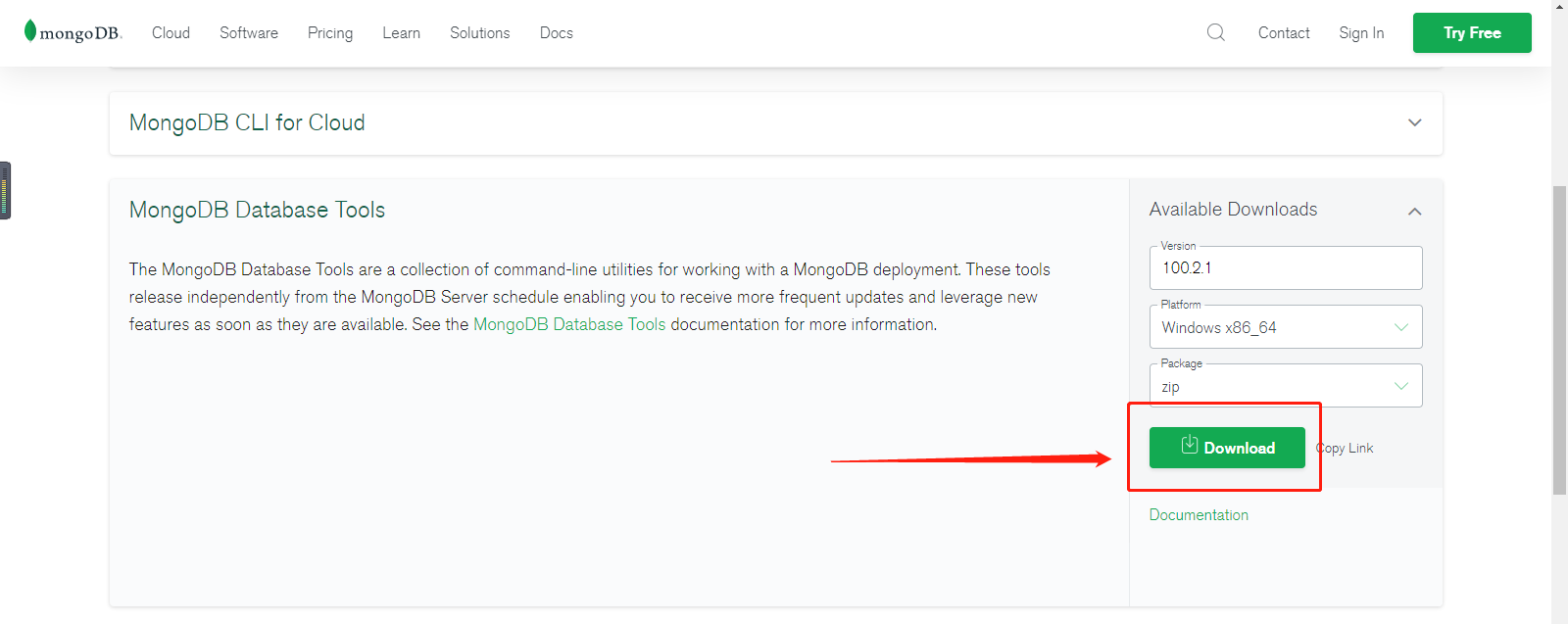Click the Try Free button
Screen dimensions: 1568x624
click(1472, 32)
